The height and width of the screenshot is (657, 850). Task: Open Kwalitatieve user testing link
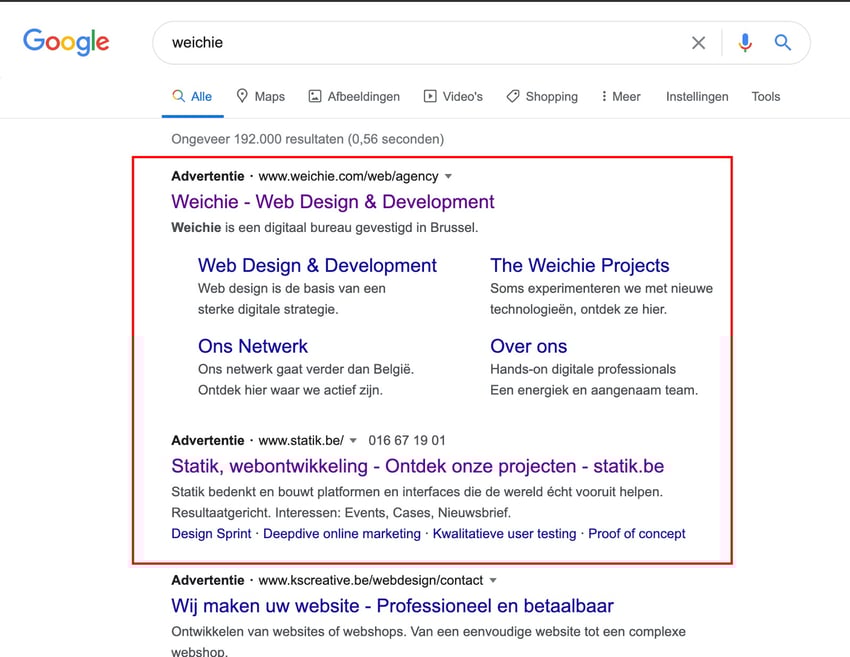click(504, 533)
